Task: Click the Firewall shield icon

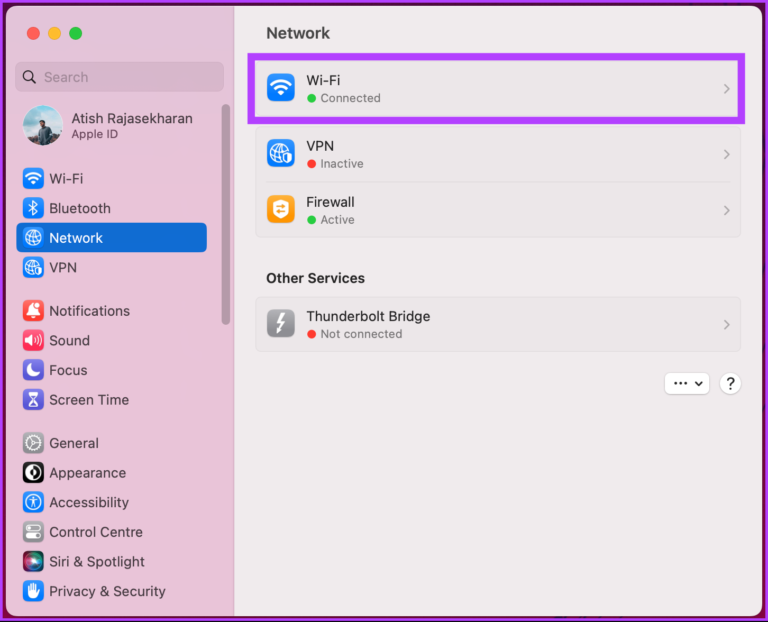Action: pyautogui.click(x=281, y=210)
